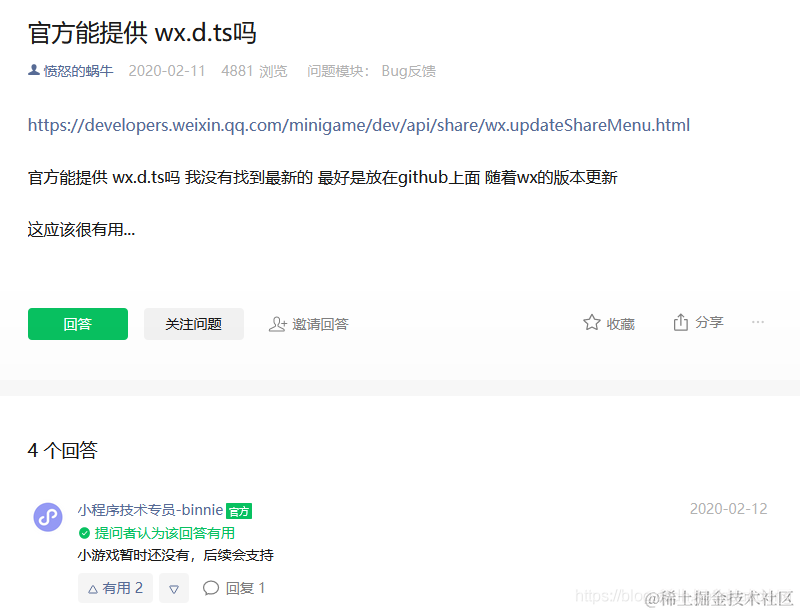The image size is (800, 614).
Task: Click the green 回答 button
Action: pos(78,324)
